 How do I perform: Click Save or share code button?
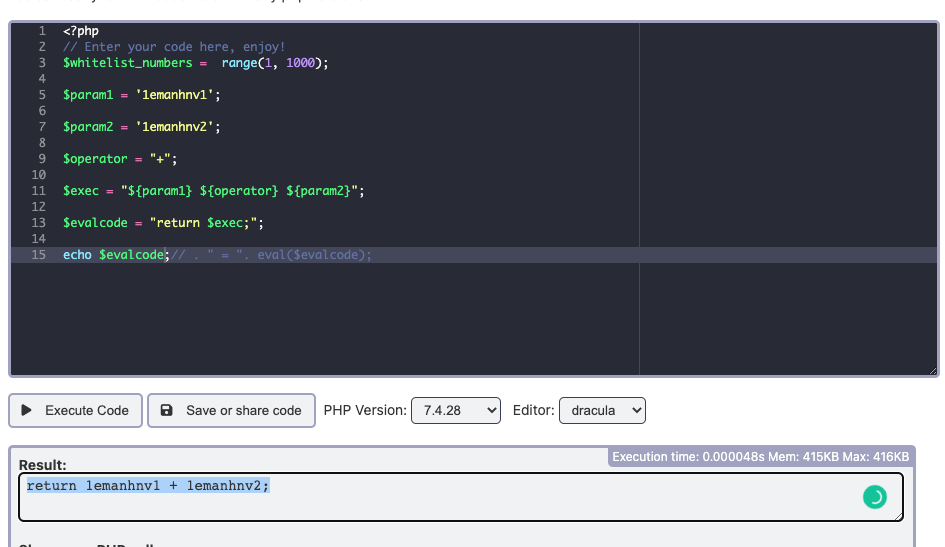(231, 410)
